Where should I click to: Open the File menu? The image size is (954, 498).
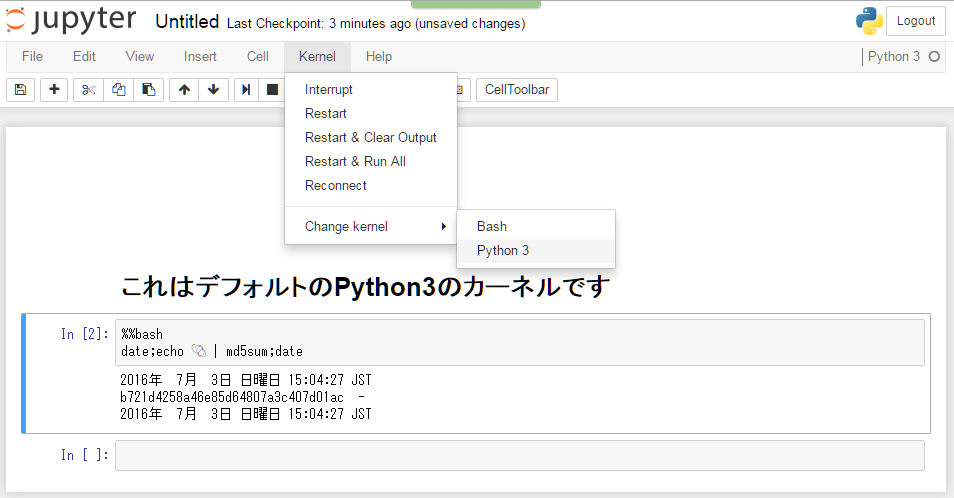pos(32,57)
